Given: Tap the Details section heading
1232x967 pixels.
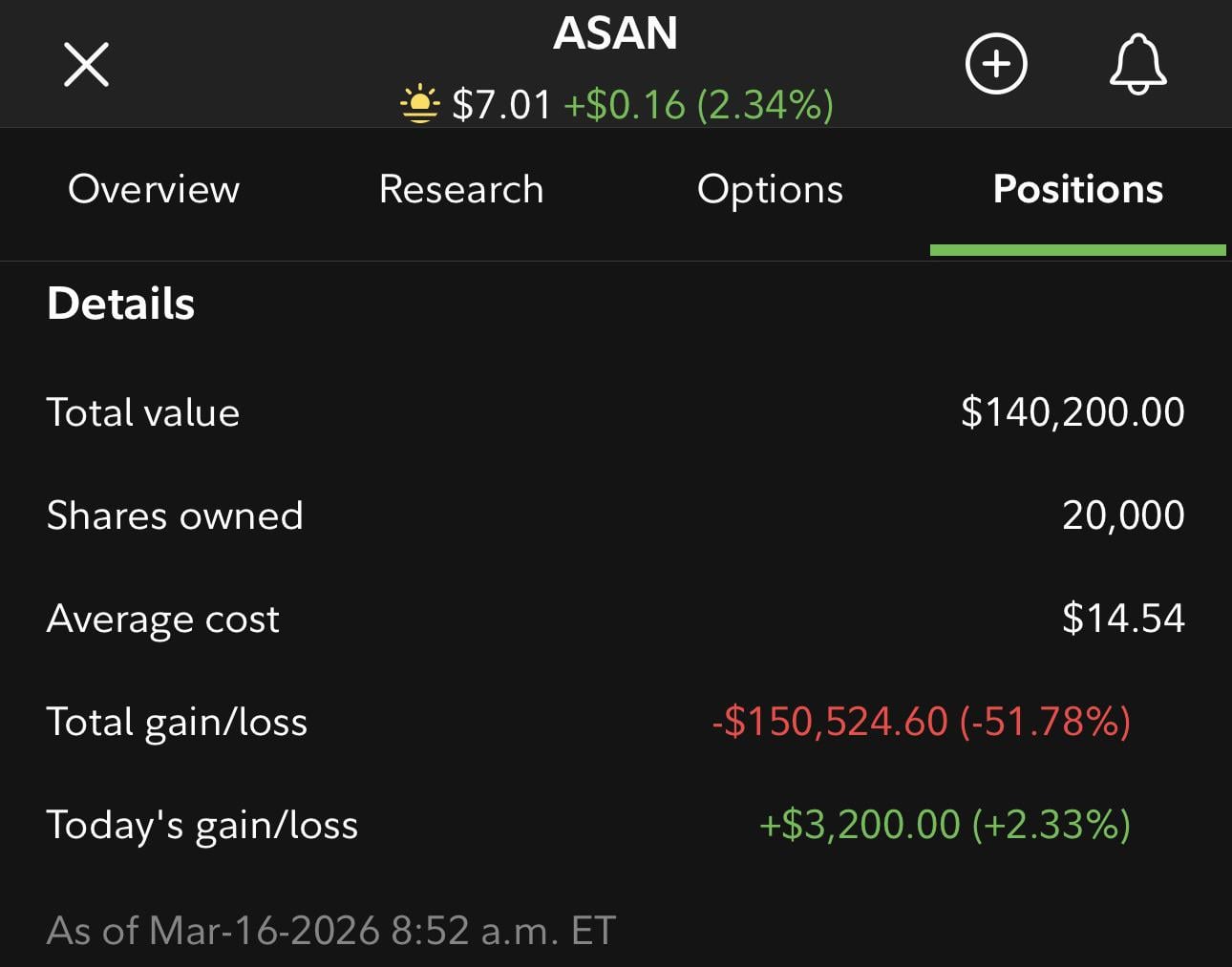Looking at the screenshot, I should point(121,304).
